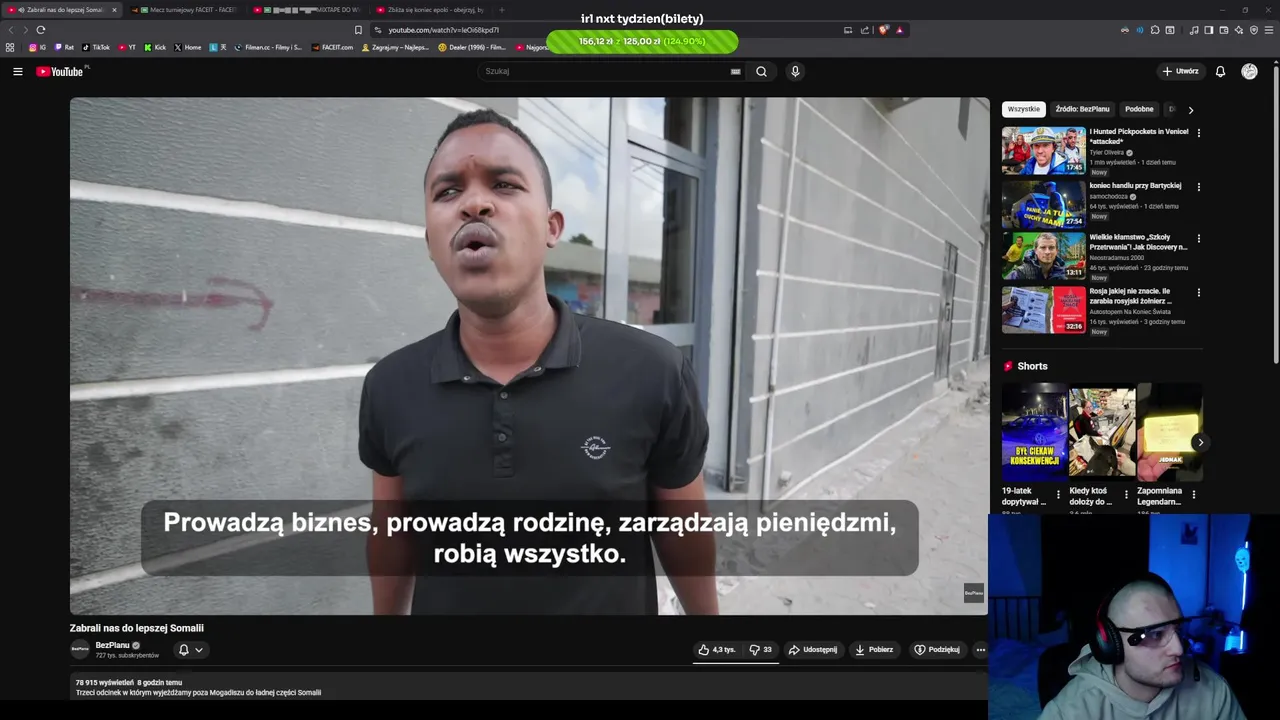
Task: Start voice search with the microphone
Action: pyautogui.click(x=795, y=71)
